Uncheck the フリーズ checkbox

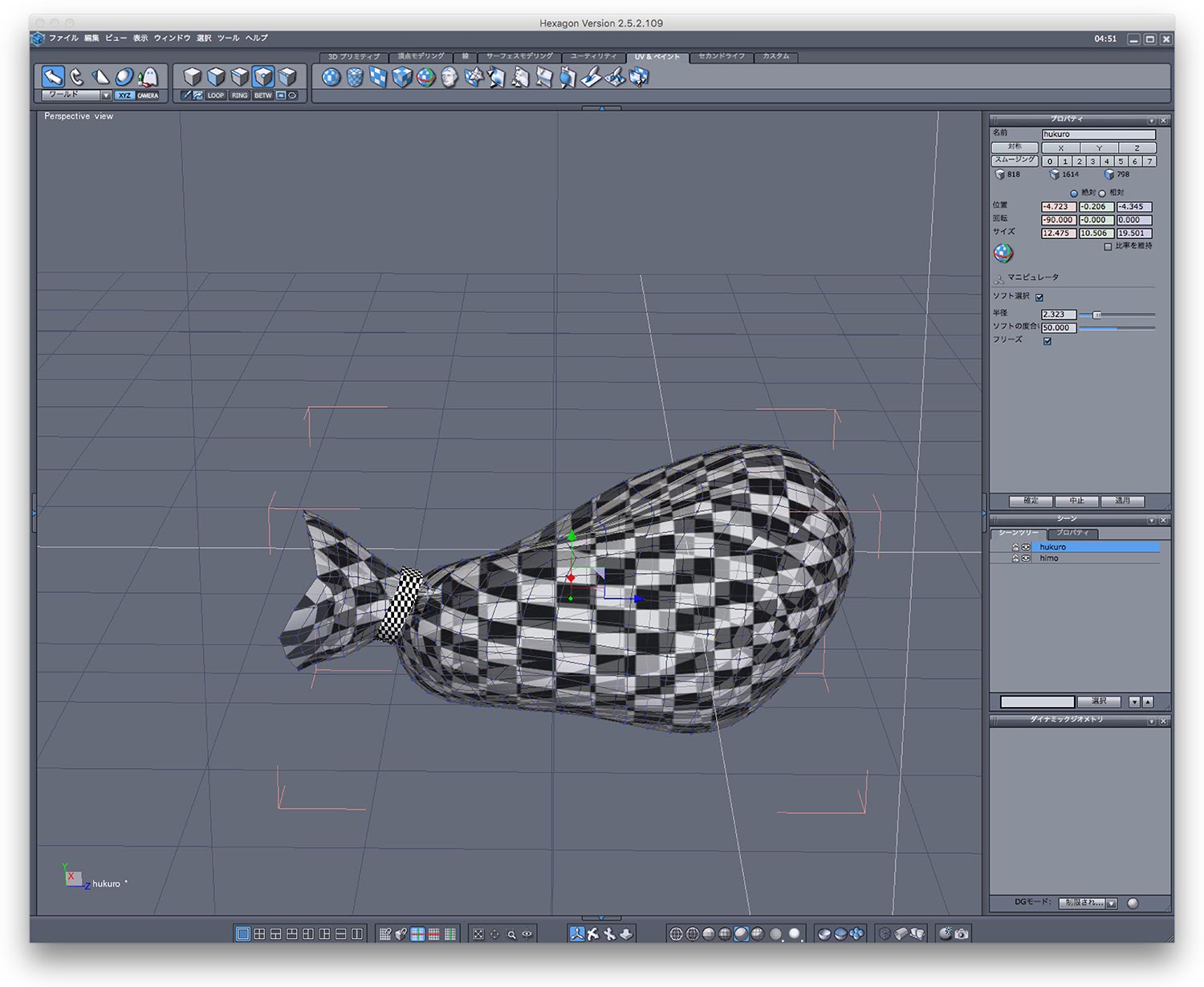tap(1047, 341)
